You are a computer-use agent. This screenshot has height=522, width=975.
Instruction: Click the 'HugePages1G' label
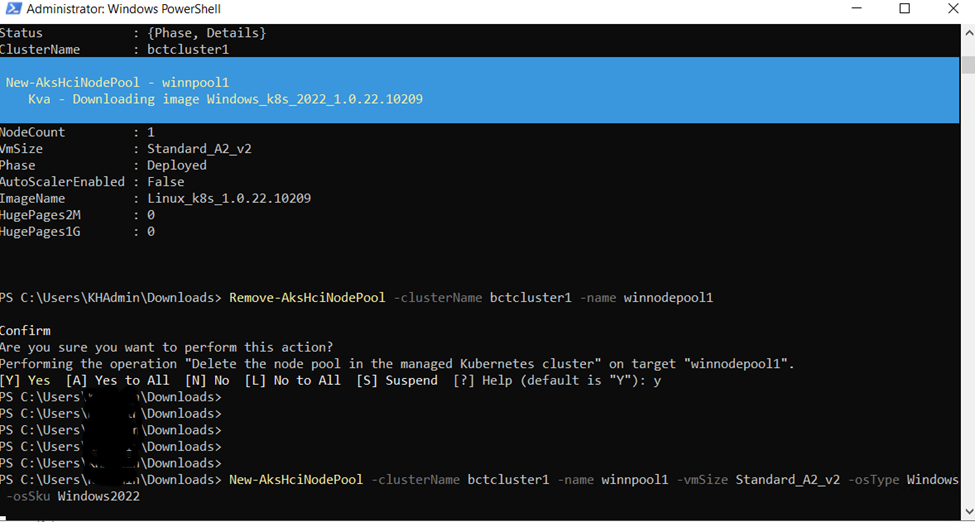pos(40,232)
